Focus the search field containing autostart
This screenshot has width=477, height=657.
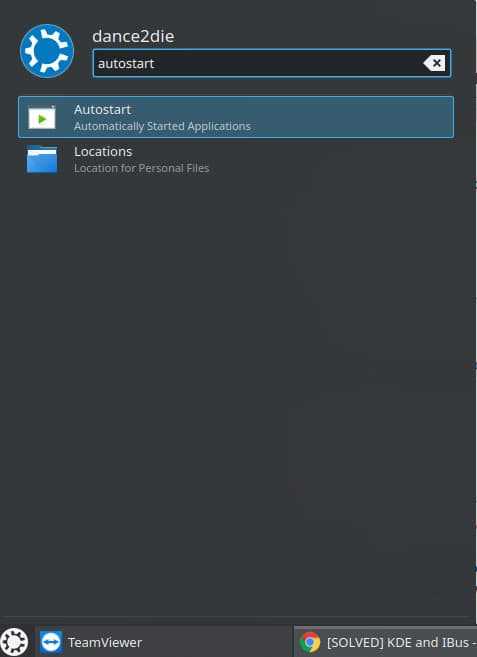272,63
